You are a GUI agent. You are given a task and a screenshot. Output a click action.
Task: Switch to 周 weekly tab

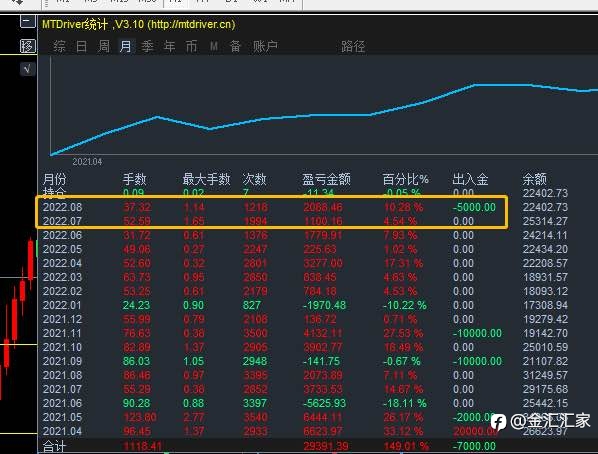pos(103,47)
